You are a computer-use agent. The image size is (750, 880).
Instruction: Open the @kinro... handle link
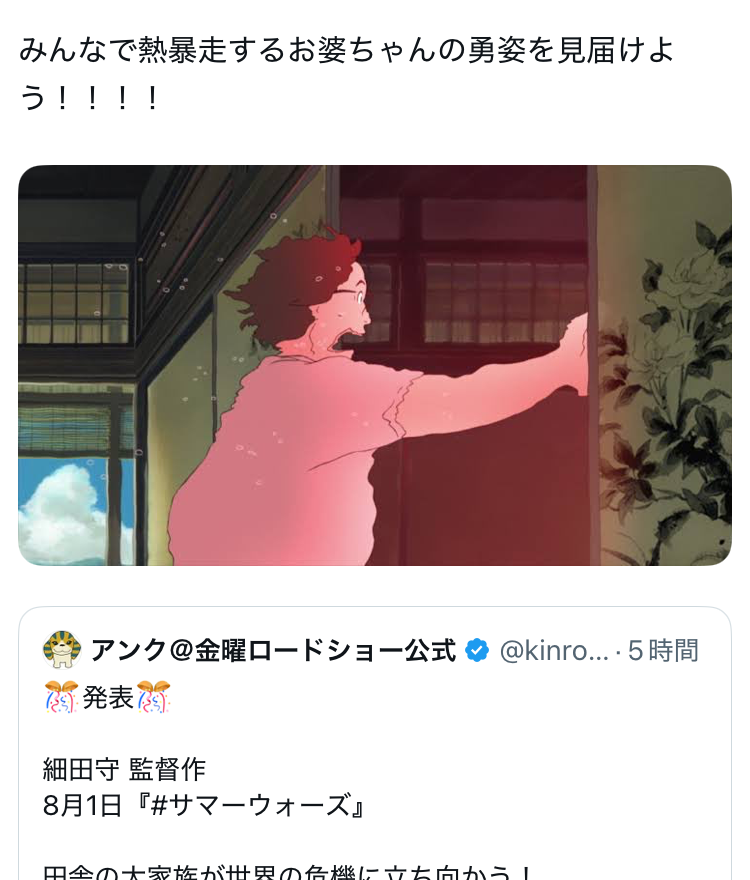tap(554, 650)
